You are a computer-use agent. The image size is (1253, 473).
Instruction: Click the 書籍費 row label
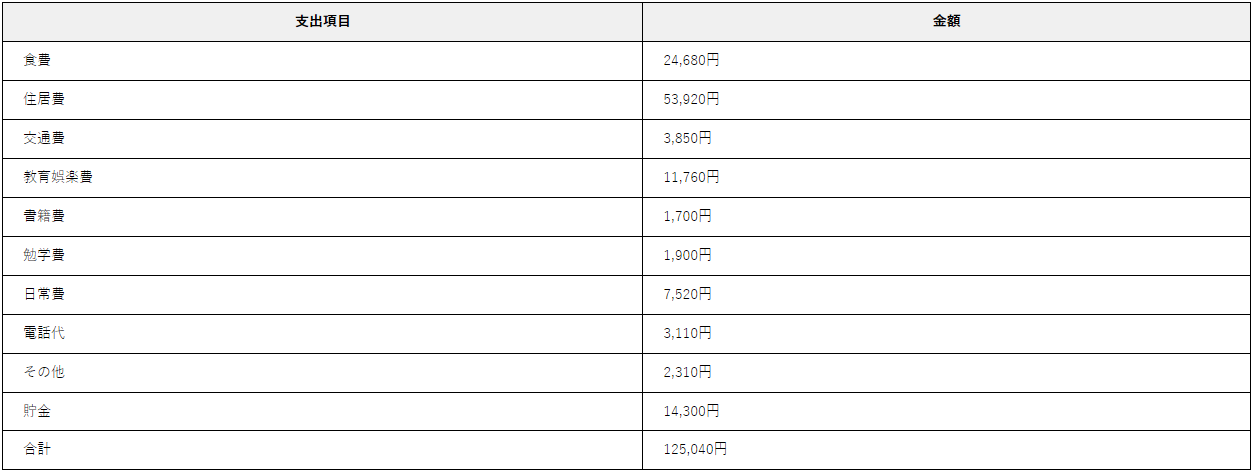click(x=45, y=216)
